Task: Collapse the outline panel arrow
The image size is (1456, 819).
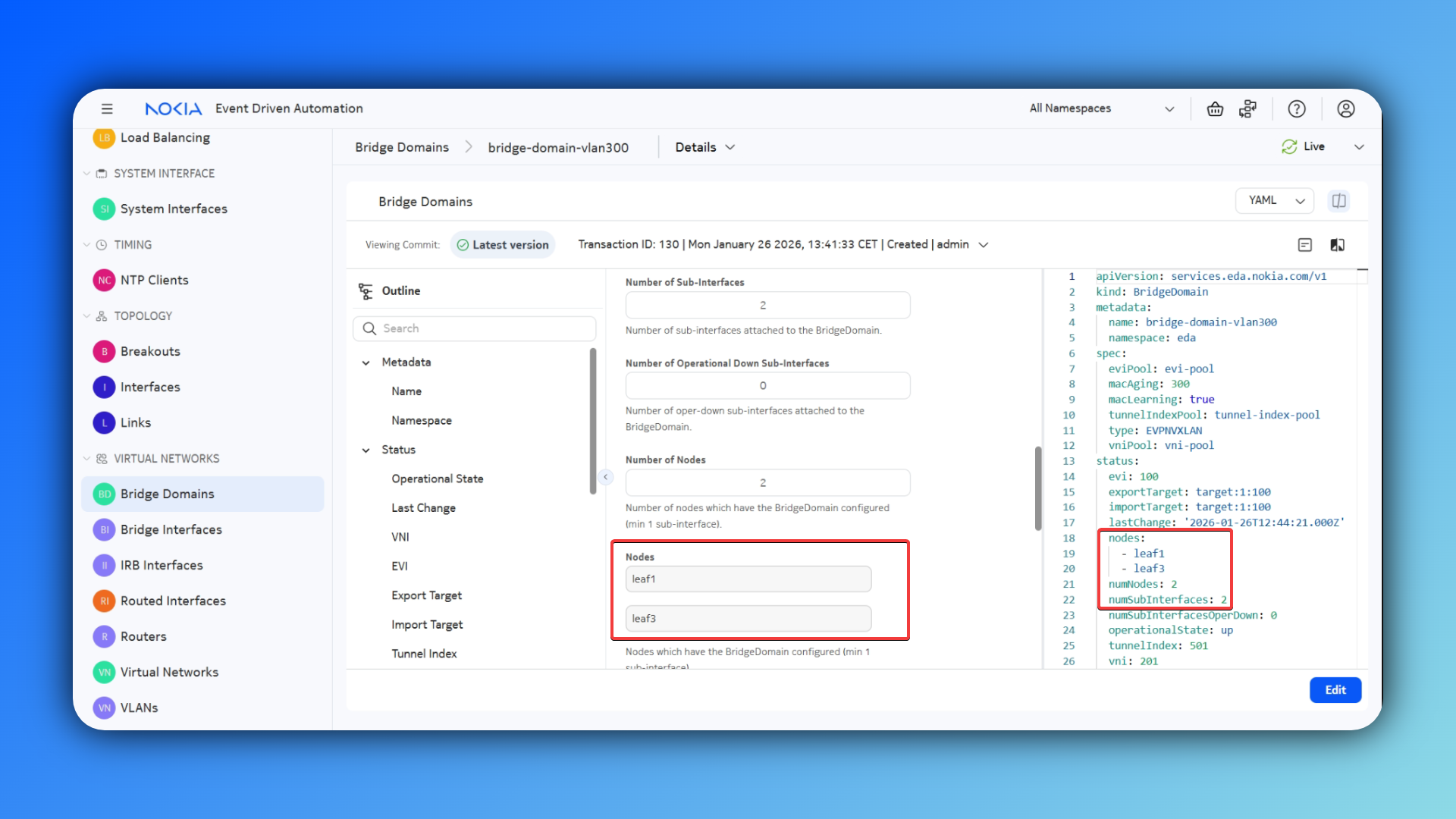Action: [605, 477]
